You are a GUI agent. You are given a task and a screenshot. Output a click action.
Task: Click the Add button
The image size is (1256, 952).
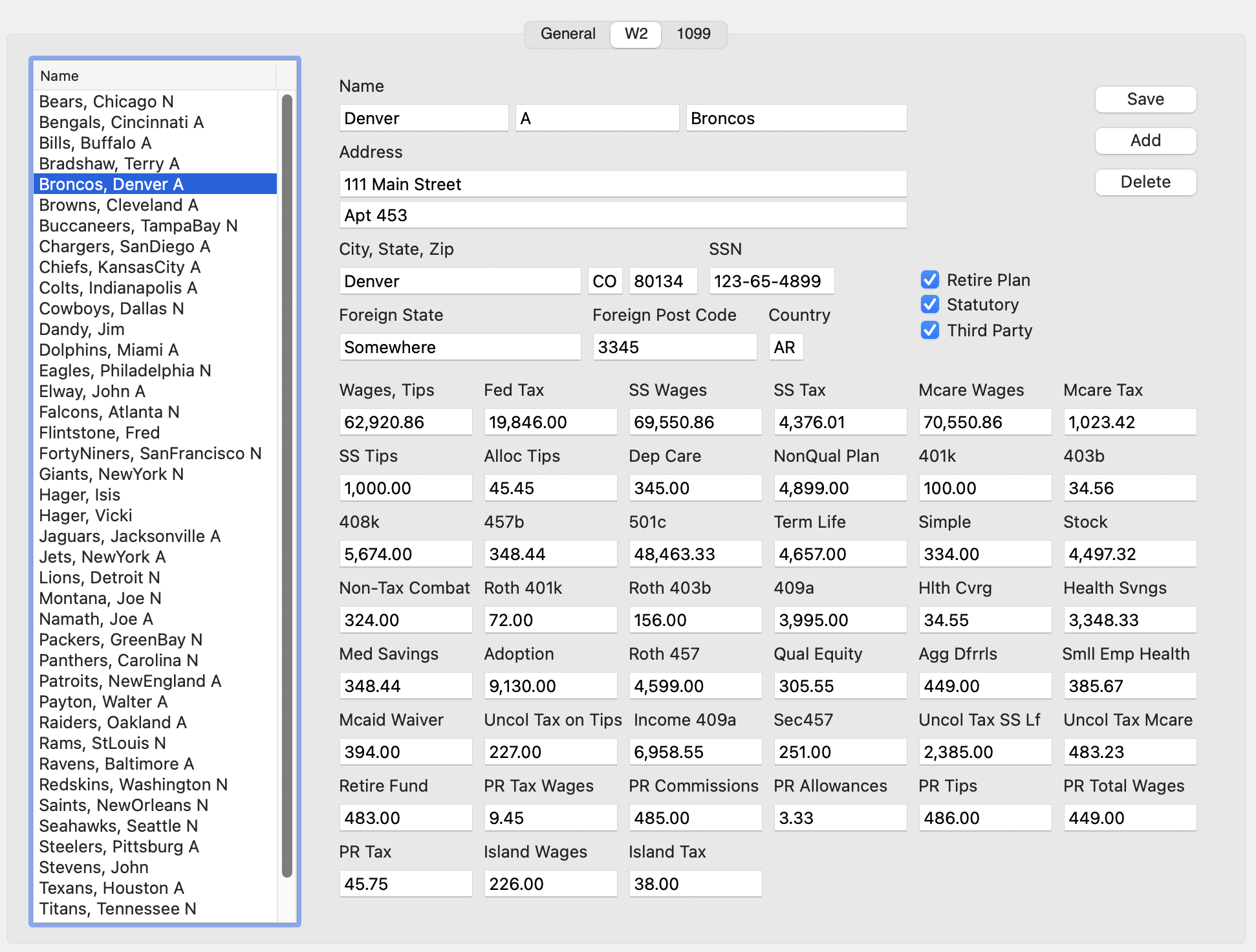tap(1145, 140)
